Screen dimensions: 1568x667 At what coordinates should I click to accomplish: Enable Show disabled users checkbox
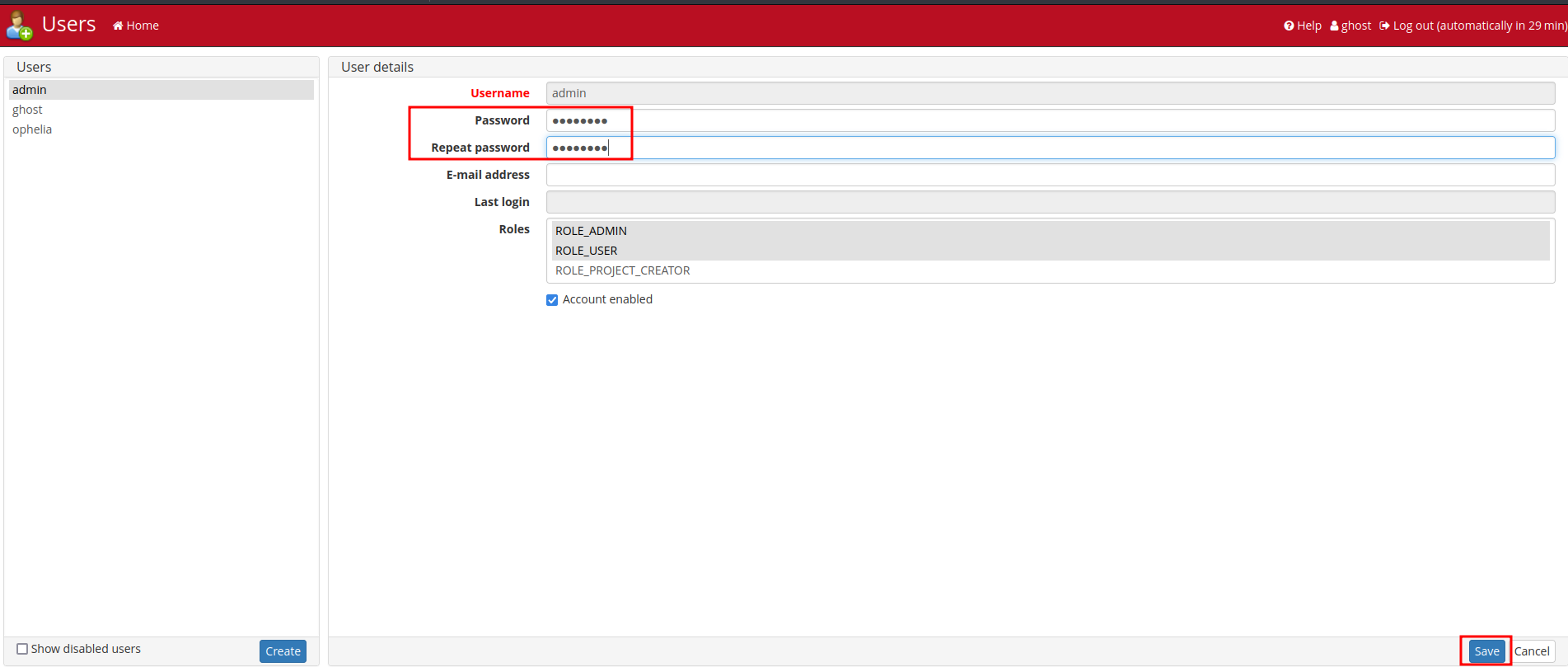[x=22, y=649]
